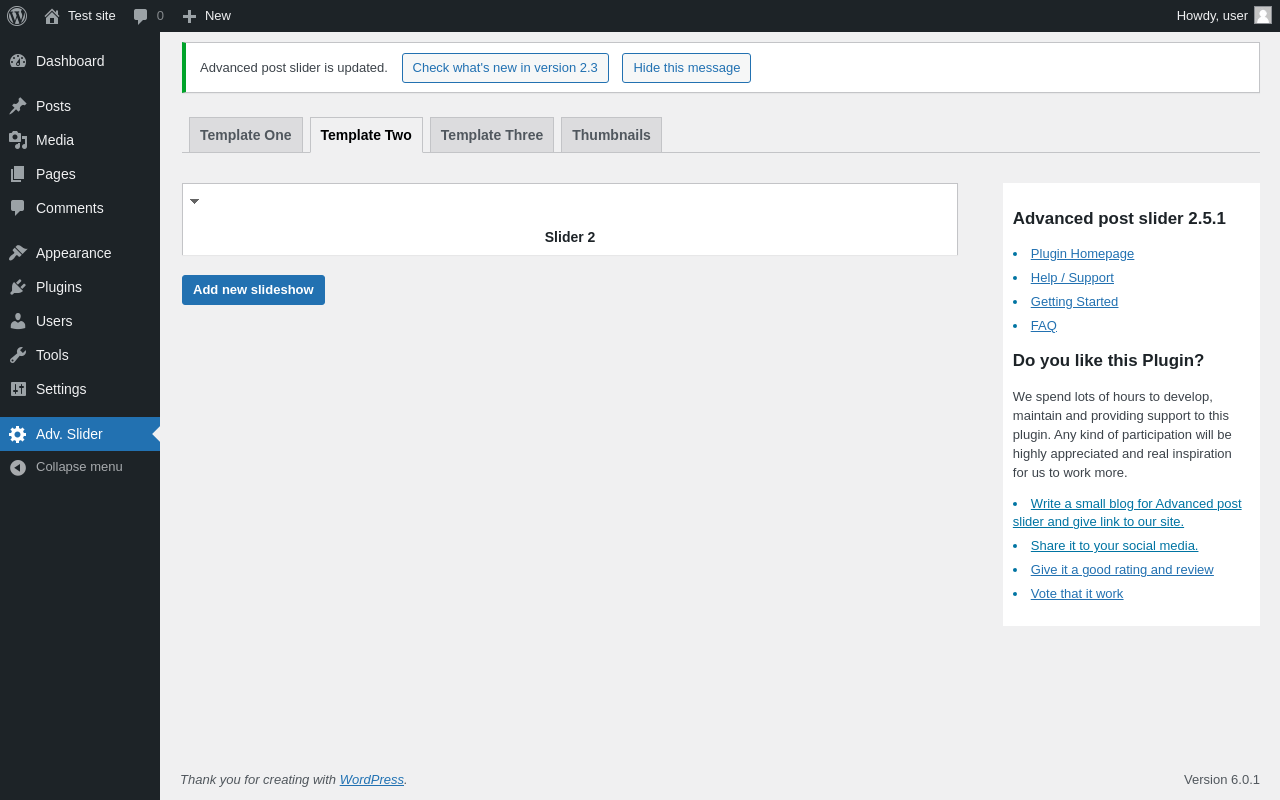Click the Users person icon
This screenshot has width=1280, height=800.
coord(18,321)
